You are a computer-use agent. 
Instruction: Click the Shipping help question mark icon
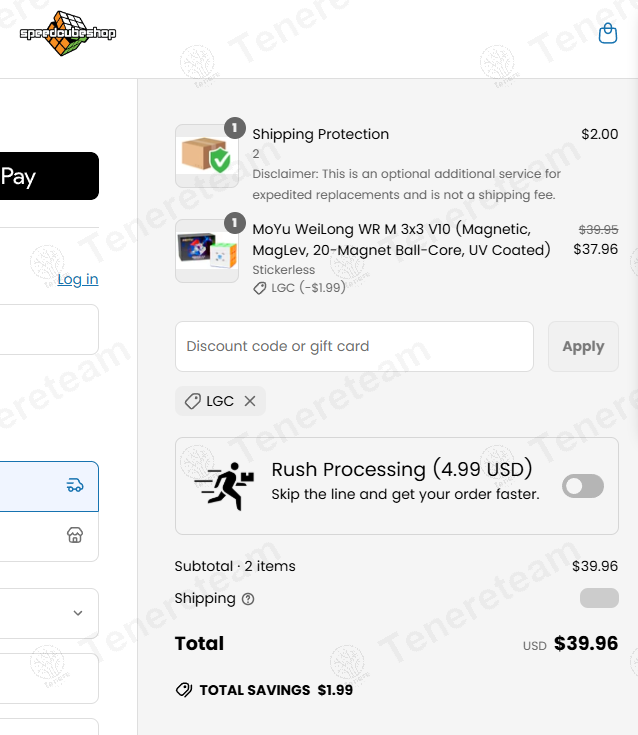point(248,599)
